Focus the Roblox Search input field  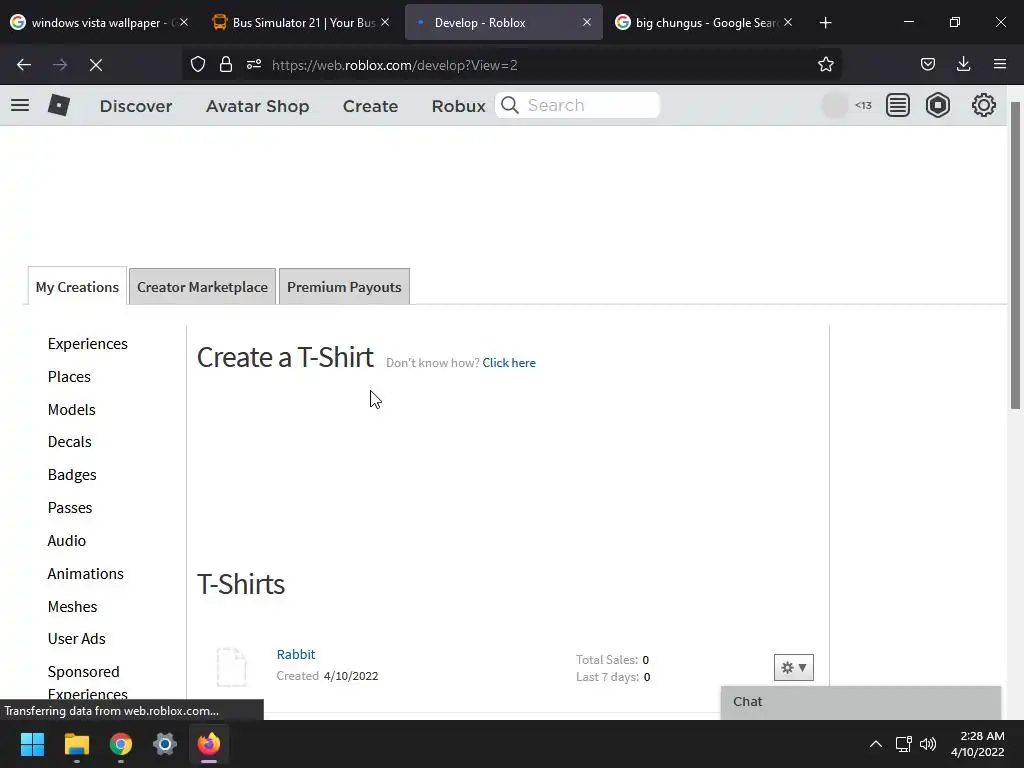(x=577, y=105)
